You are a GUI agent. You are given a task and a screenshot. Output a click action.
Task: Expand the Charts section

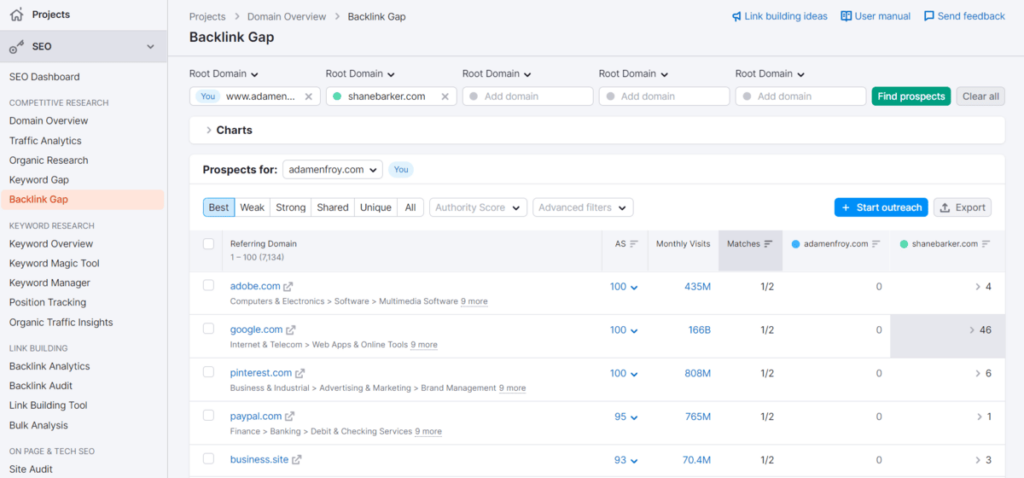(x=229, y=130)
